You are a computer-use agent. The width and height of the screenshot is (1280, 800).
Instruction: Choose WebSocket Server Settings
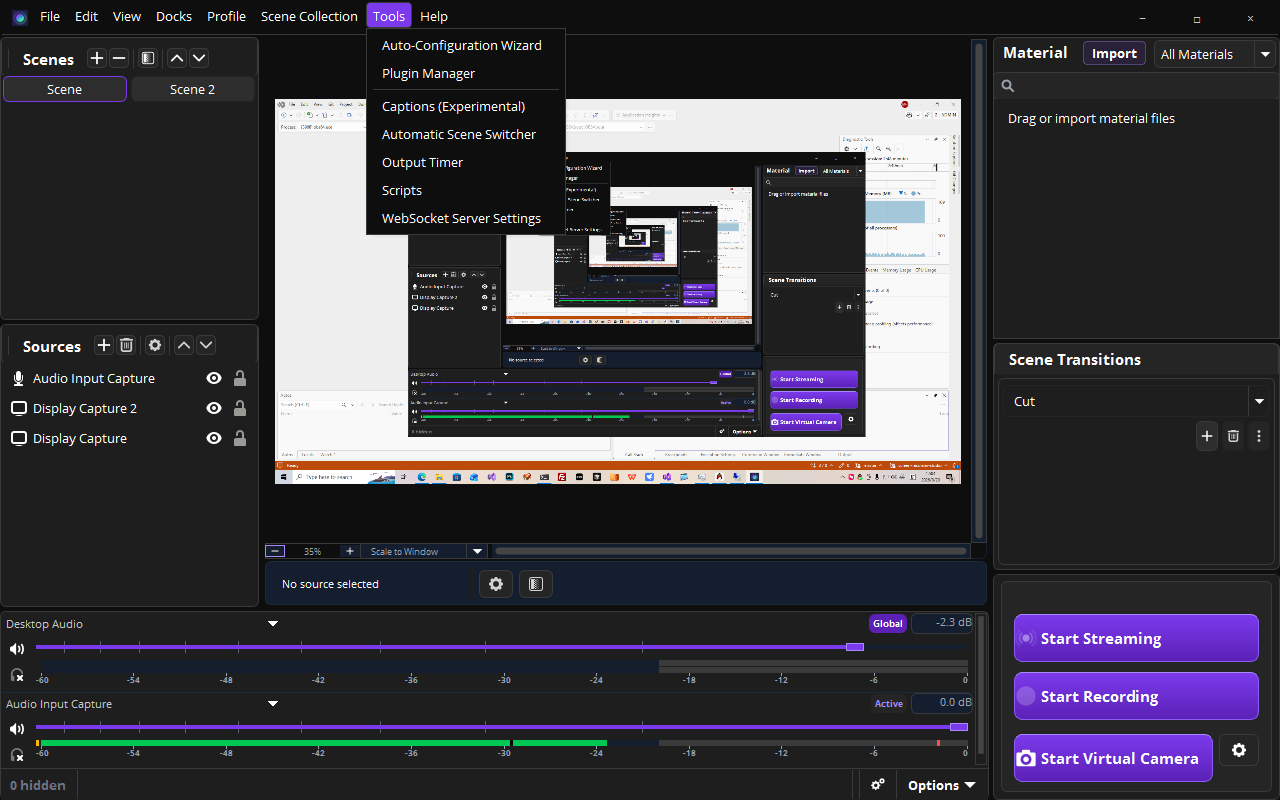tap(461, 218)
